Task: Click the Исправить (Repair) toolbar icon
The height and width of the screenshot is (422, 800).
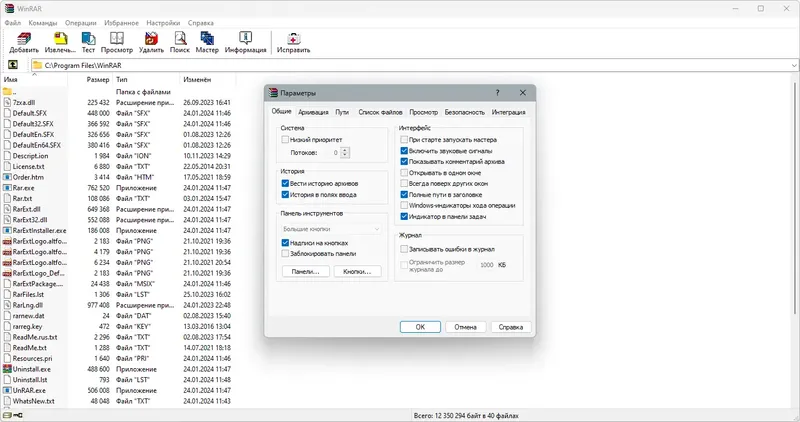Action: [x=293, y=42]
